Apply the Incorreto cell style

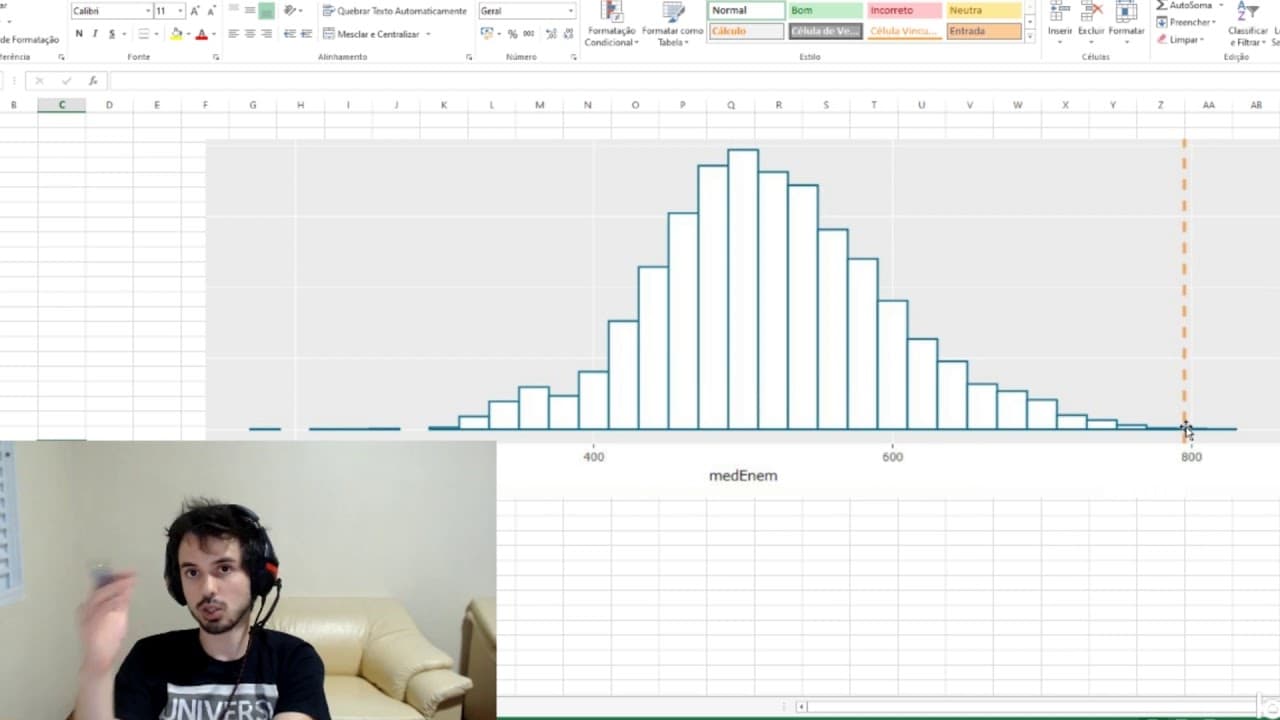coord(903,10)
